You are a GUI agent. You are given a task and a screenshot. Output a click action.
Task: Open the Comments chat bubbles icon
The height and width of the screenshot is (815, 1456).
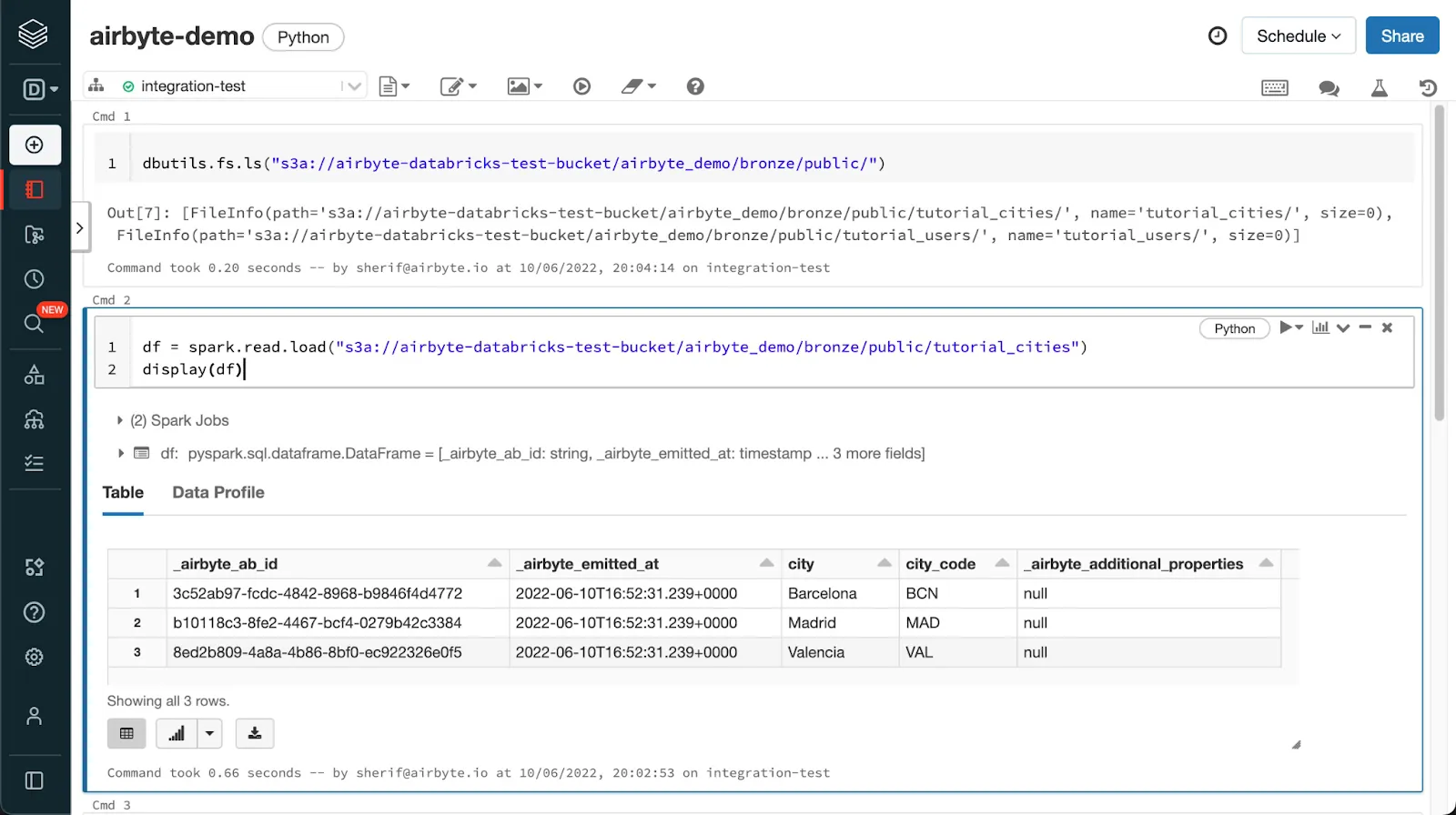pyautogui.click(x=1329, y=87)
